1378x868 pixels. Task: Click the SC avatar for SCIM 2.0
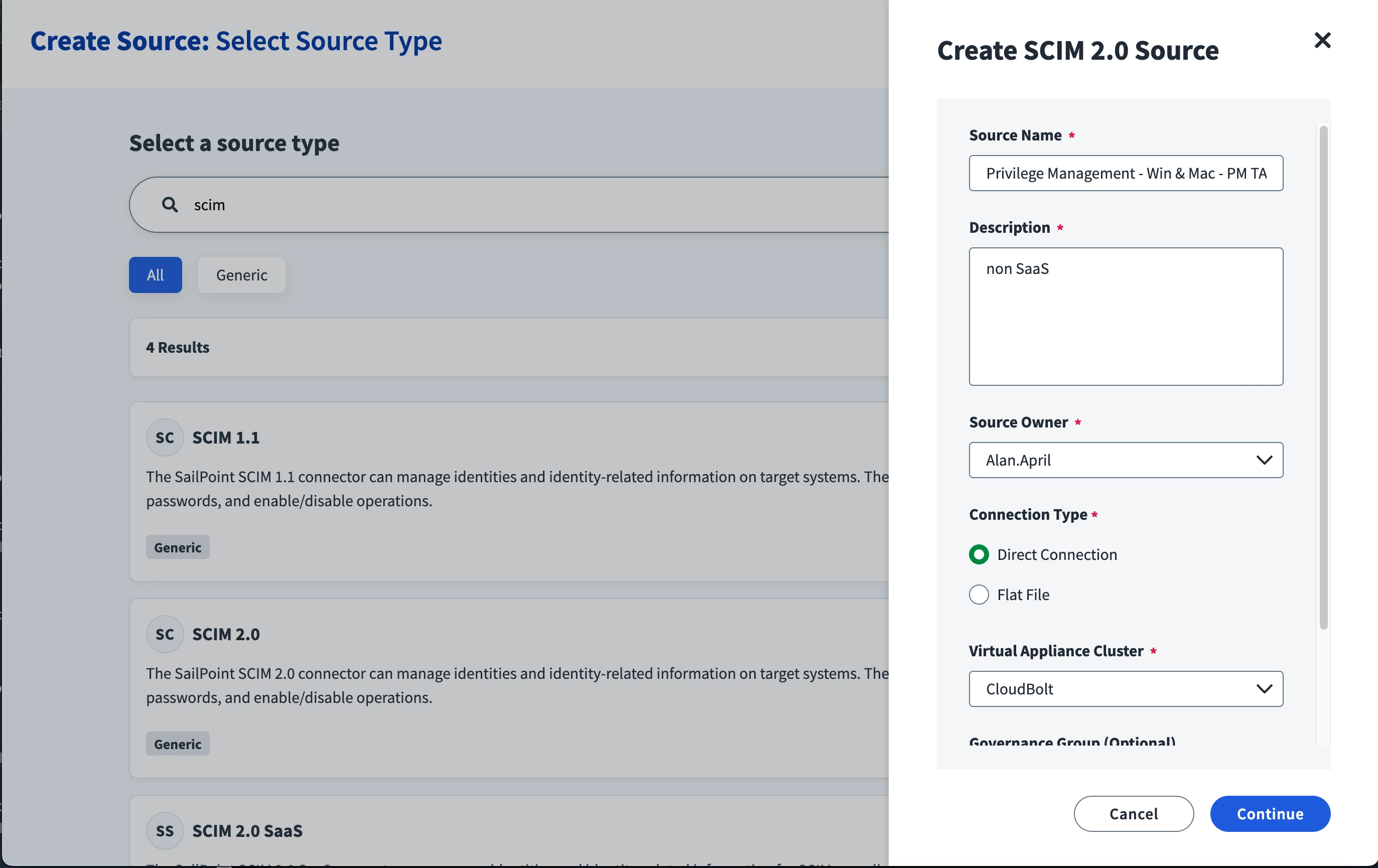pos(165,634)
